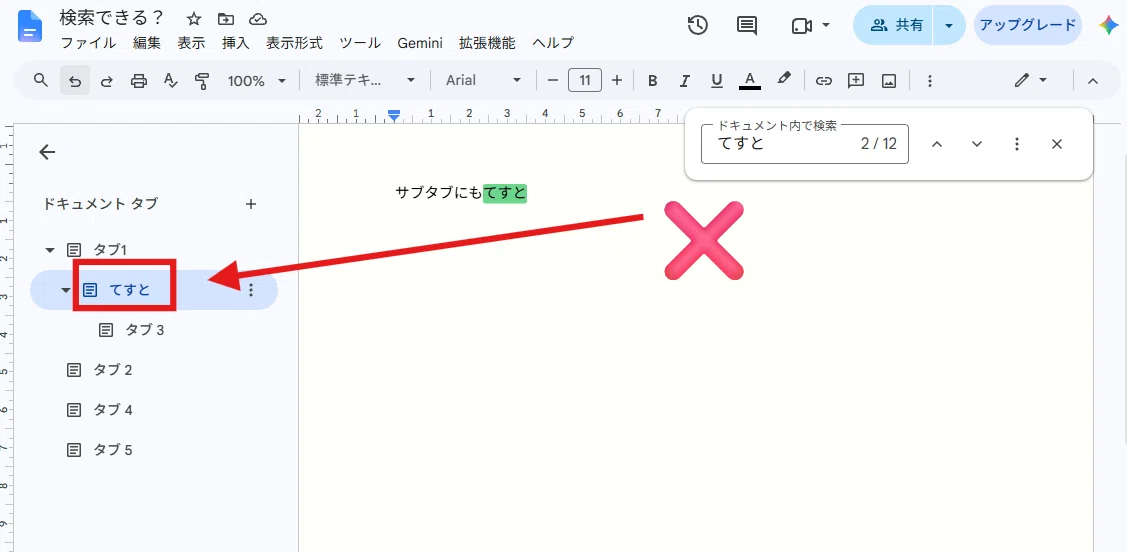1127x552 pixels.
Task: Collapse the menus with up chevron
Action: click(1093, 80)
